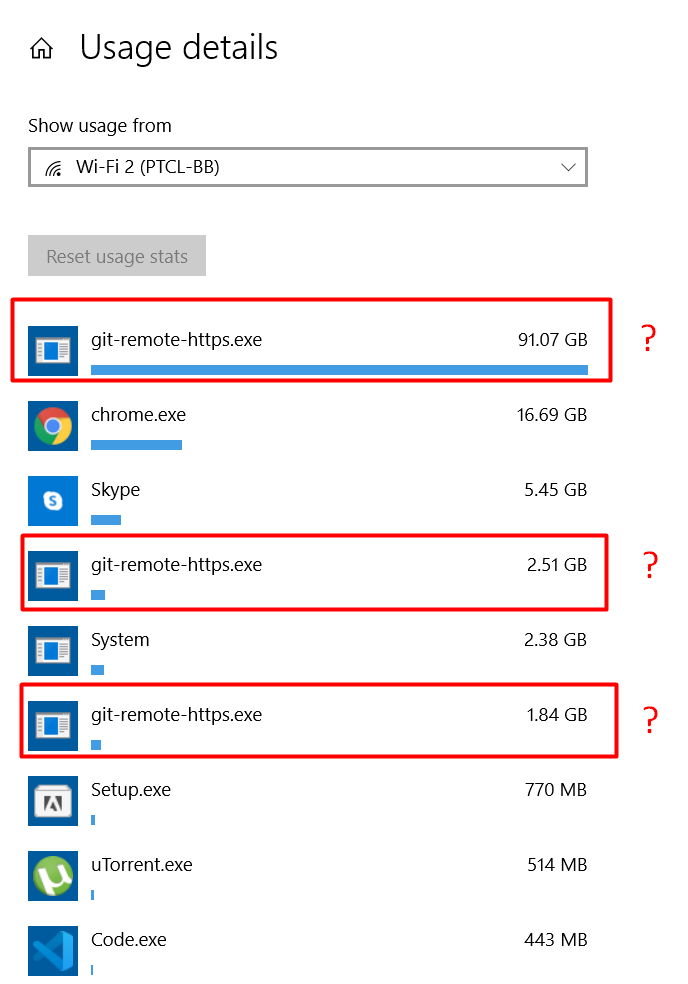Expand the network selection combo box
Viewport: 688px width, 984px height.
tap(307, 167)
